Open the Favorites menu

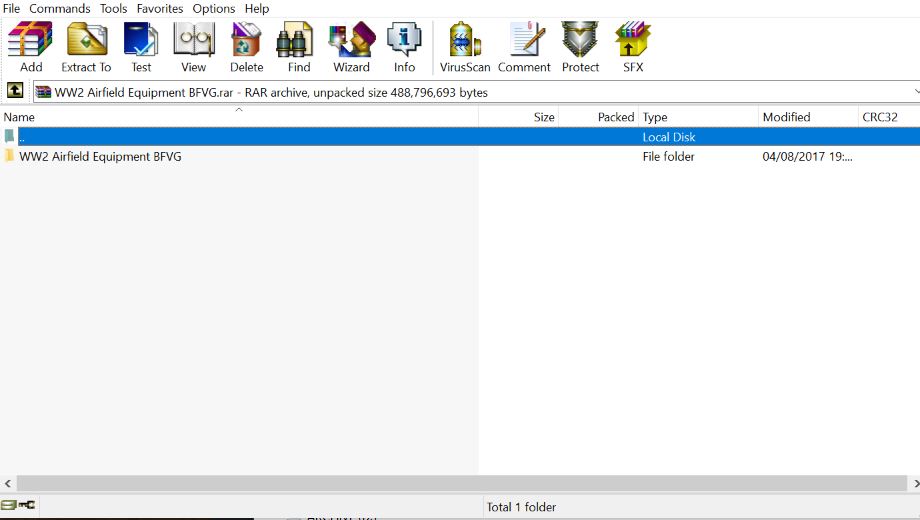(160, 9)
